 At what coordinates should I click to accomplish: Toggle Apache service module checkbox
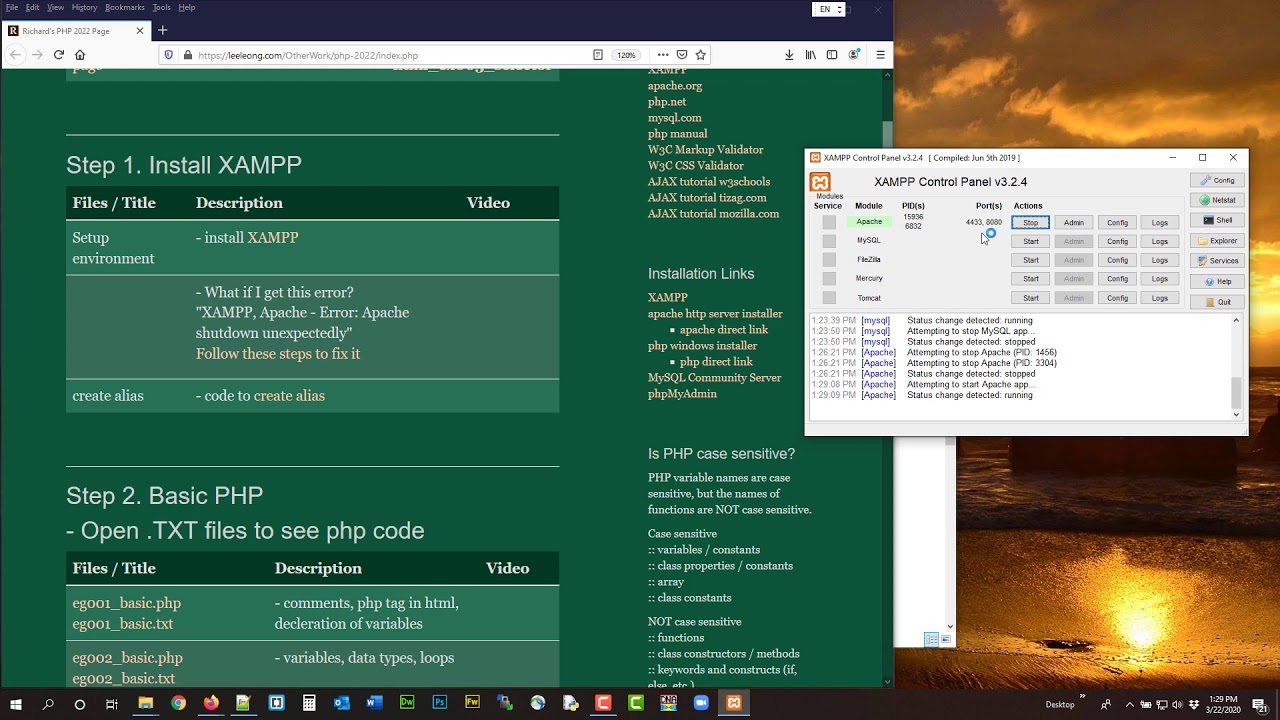(829, 222)
